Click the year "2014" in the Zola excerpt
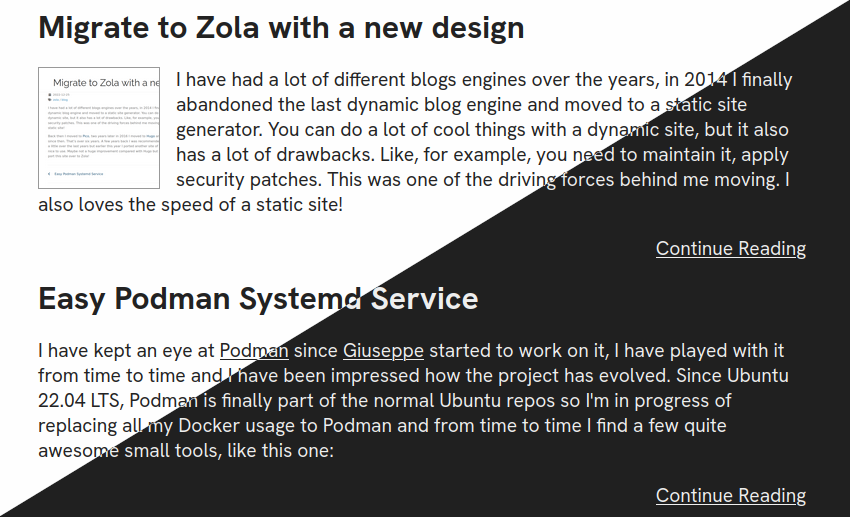850x517 pixels. [x=705, y=80]
